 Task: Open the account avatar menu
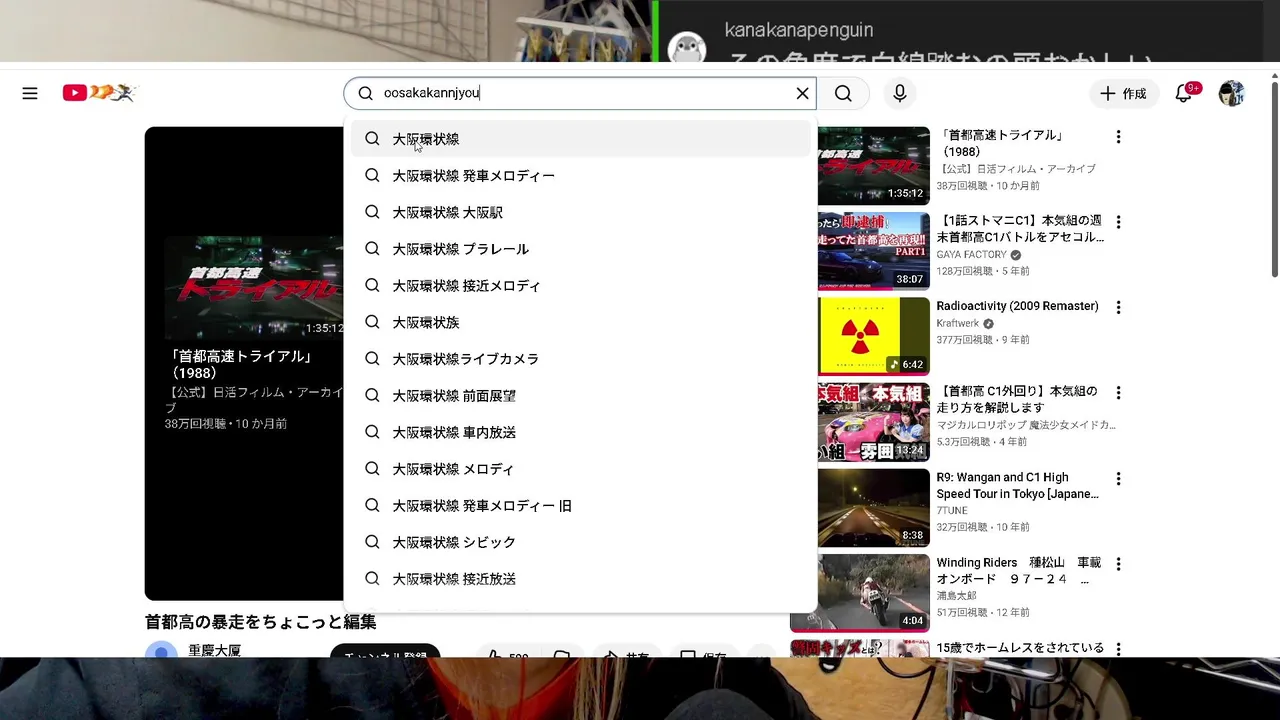(x=1231, y=93)
